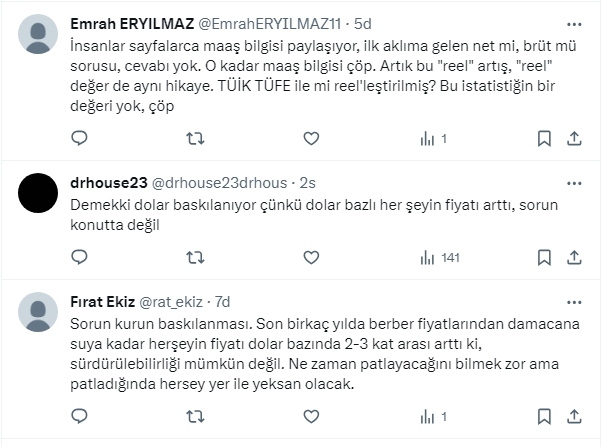Bookmark drhouse23's tweet
This screenshot has width=605, height=447.
tap(544, 258)
